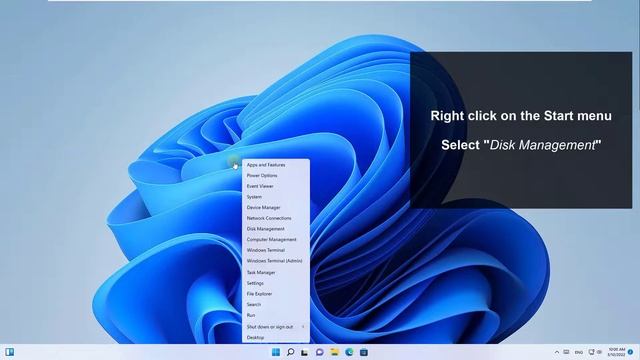Open the tray keyboard/display icon next to chevron
Viewport: 640px width, 360px height.
(566, 352)
